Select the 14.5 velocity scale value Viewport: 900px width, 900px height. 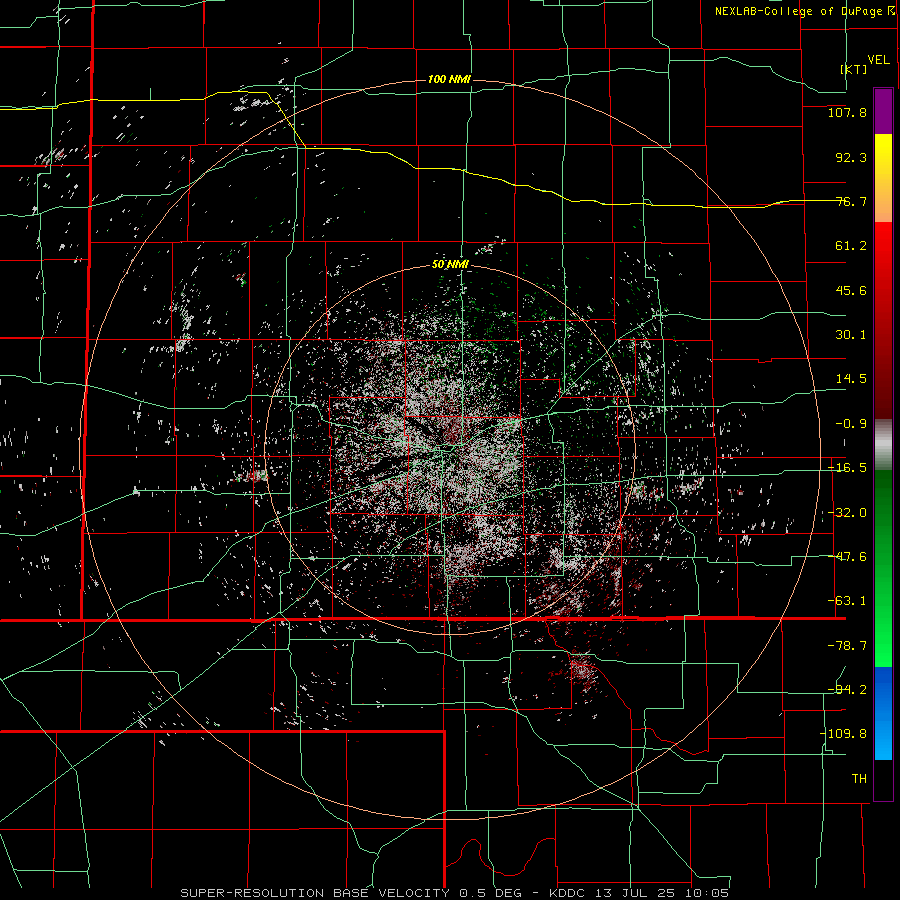pyautogui.click(x=851, y=379)
